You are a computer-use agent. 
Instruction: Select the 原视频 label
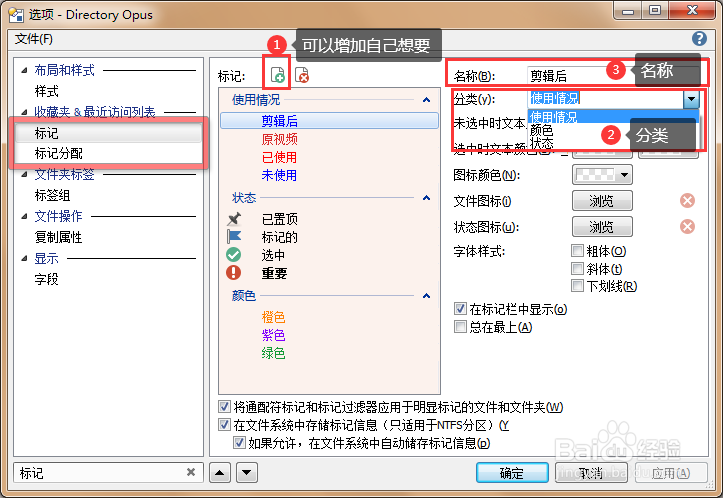pyautogui.click(x=279, y=139)
